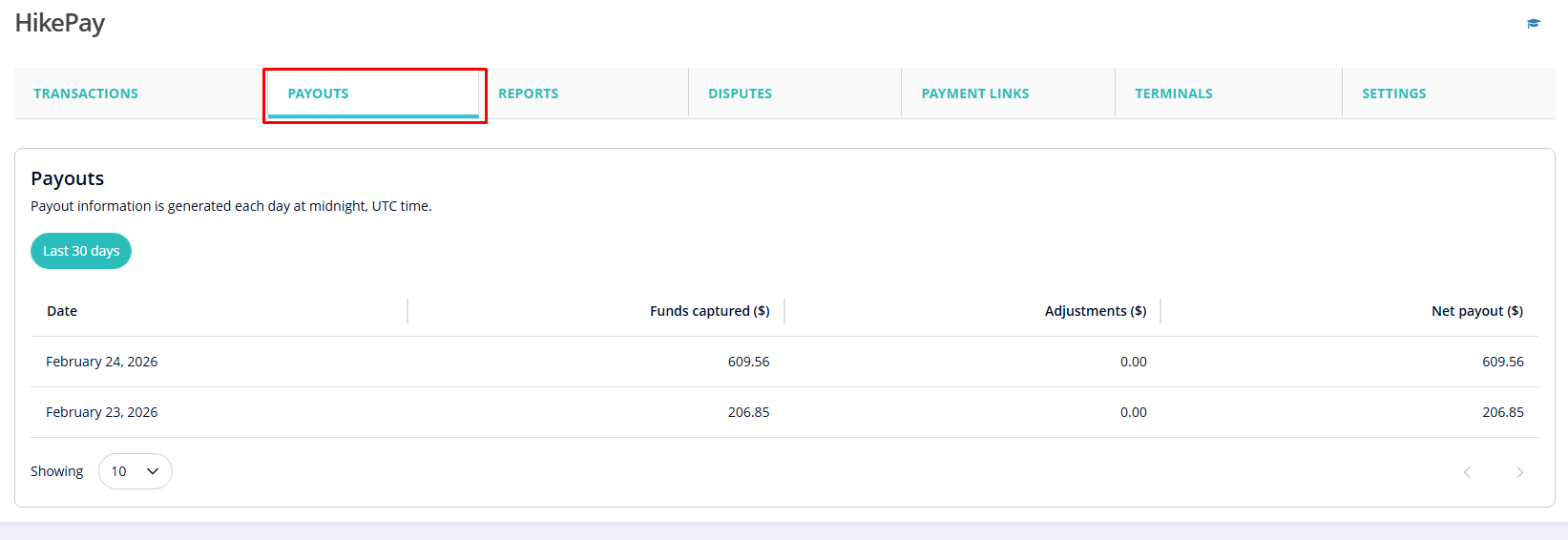The width and height of the screenshot is (1568, 540).
Task: Click the Adjustments ($) column header
Action: pos(1095,311)
